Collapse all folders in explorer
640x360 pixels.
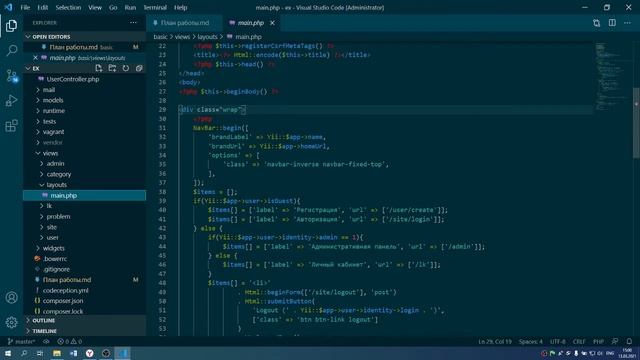(139, 68)
